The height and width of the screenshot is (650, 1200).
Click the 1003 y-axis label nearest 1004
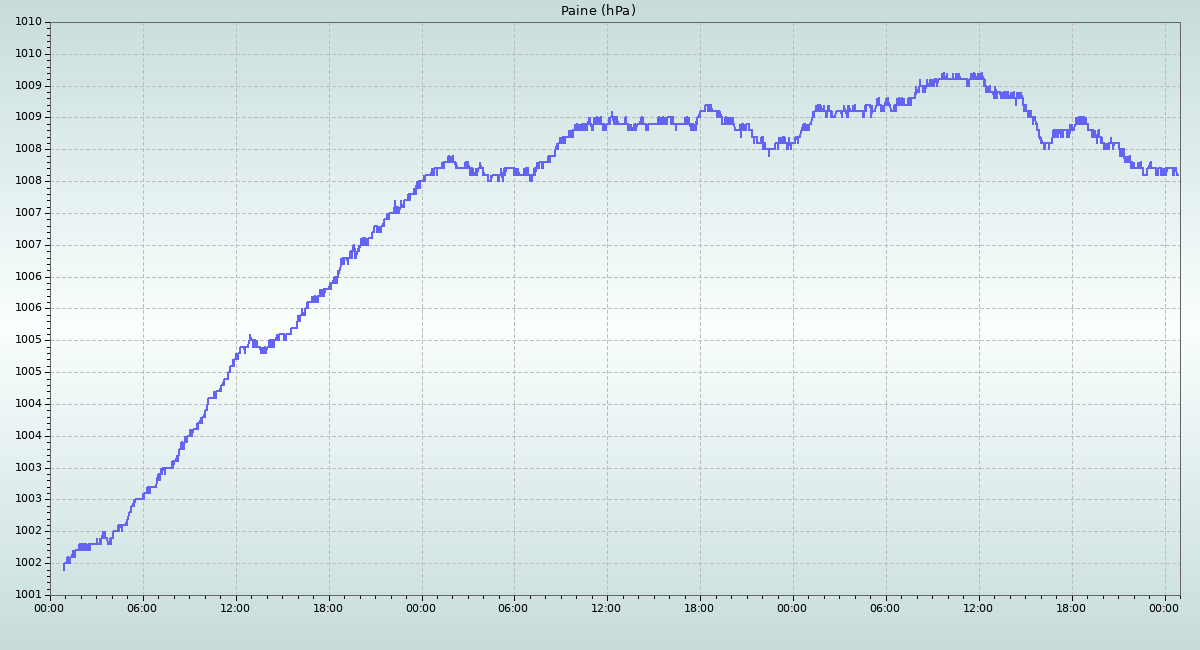[29, 468]
